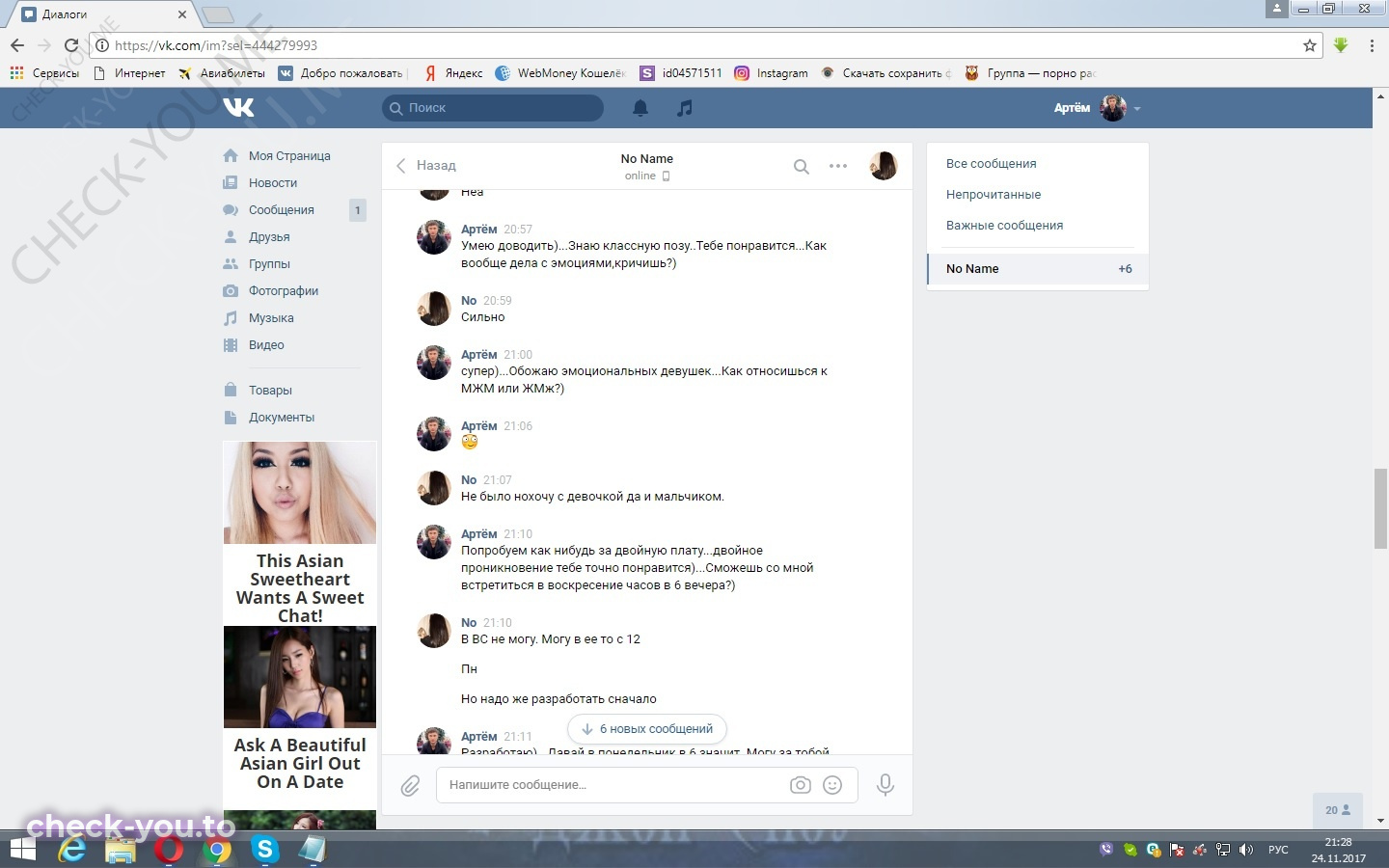Select Важные сообщения filter

1038,226
